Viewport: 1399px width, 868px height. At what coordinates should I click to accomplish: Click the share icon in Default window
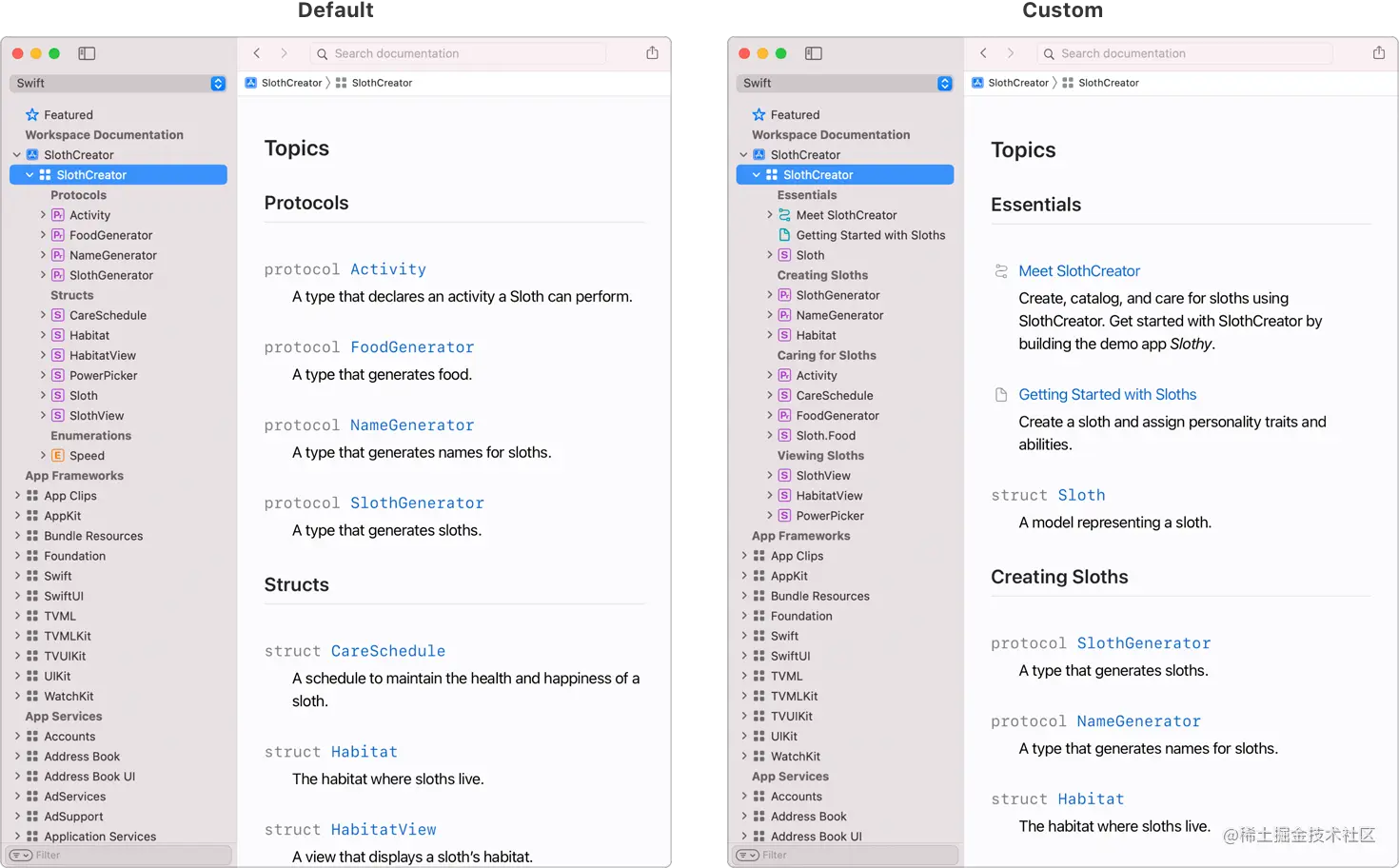(652, 52)
